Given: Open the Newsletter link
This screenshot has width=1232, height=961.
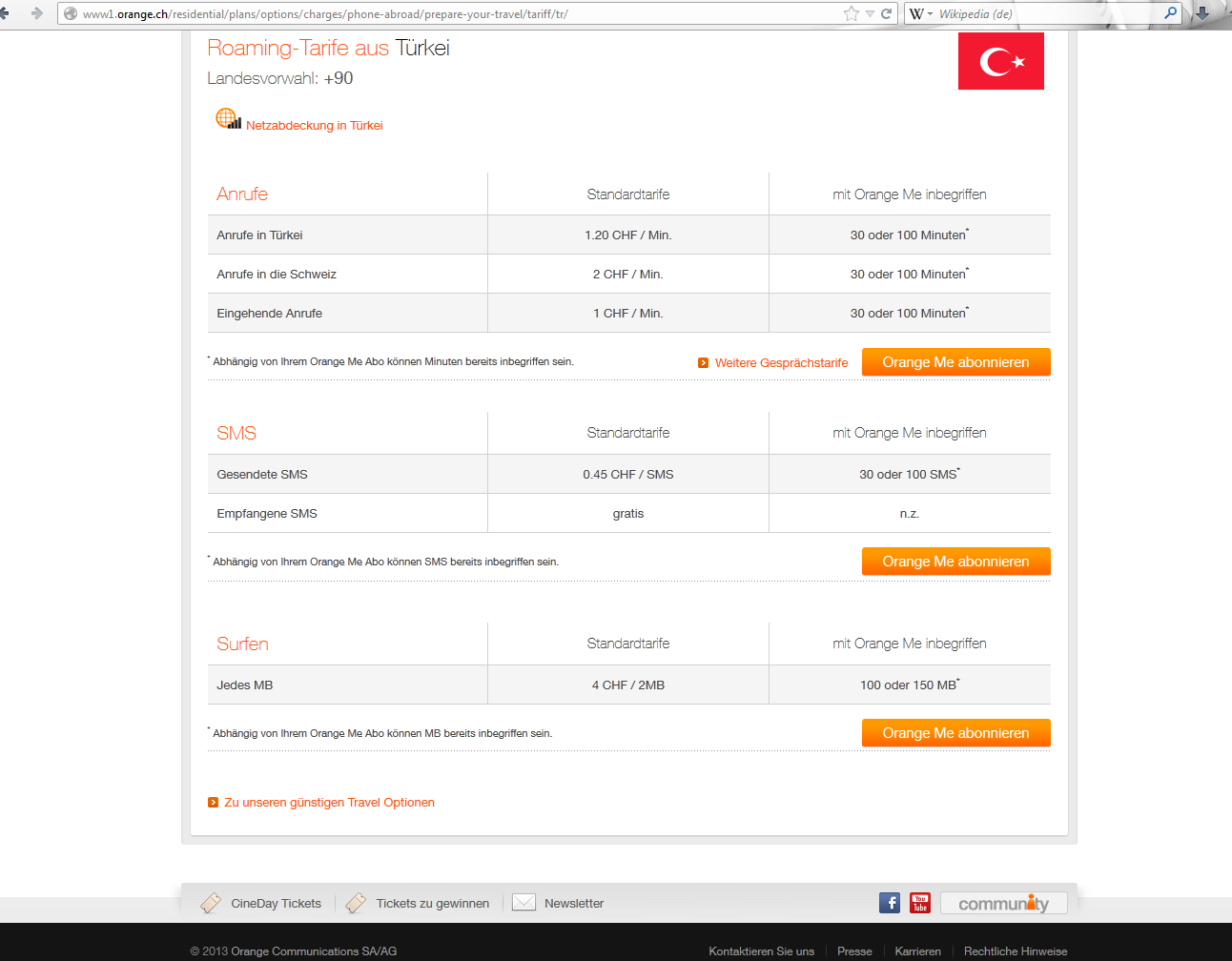Looking at the screenshot, I should 574,904.
